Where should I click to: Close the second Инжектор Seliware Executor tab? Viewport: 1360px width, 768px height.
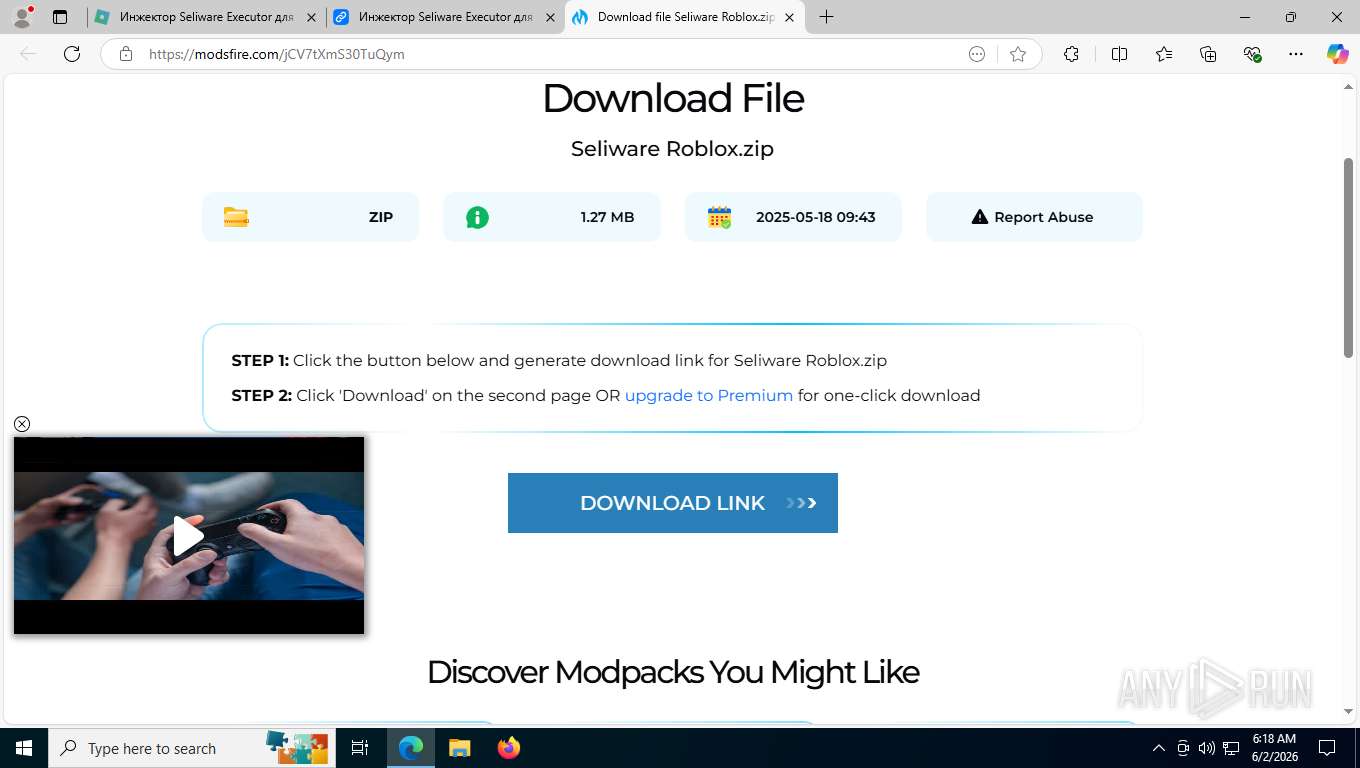tap(550, 17)
